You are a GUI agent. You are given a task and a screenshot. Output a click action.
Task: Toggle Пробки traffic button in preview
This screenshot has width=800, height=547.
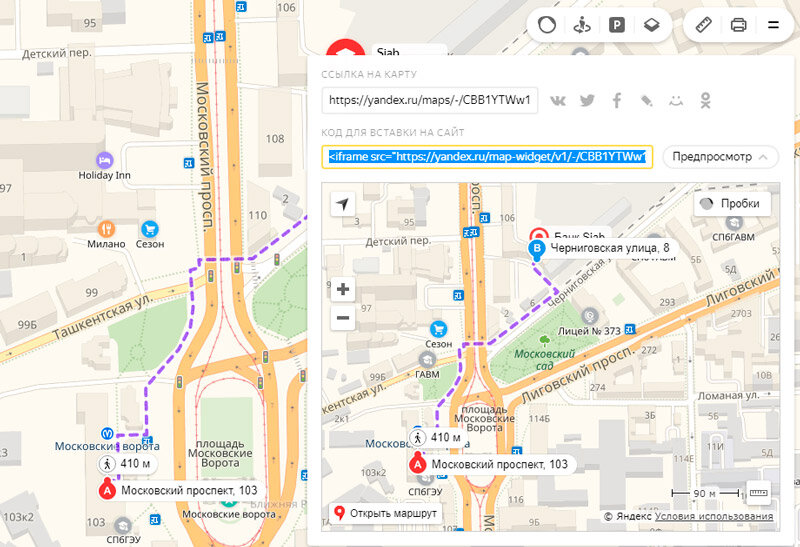click(733, 204)
